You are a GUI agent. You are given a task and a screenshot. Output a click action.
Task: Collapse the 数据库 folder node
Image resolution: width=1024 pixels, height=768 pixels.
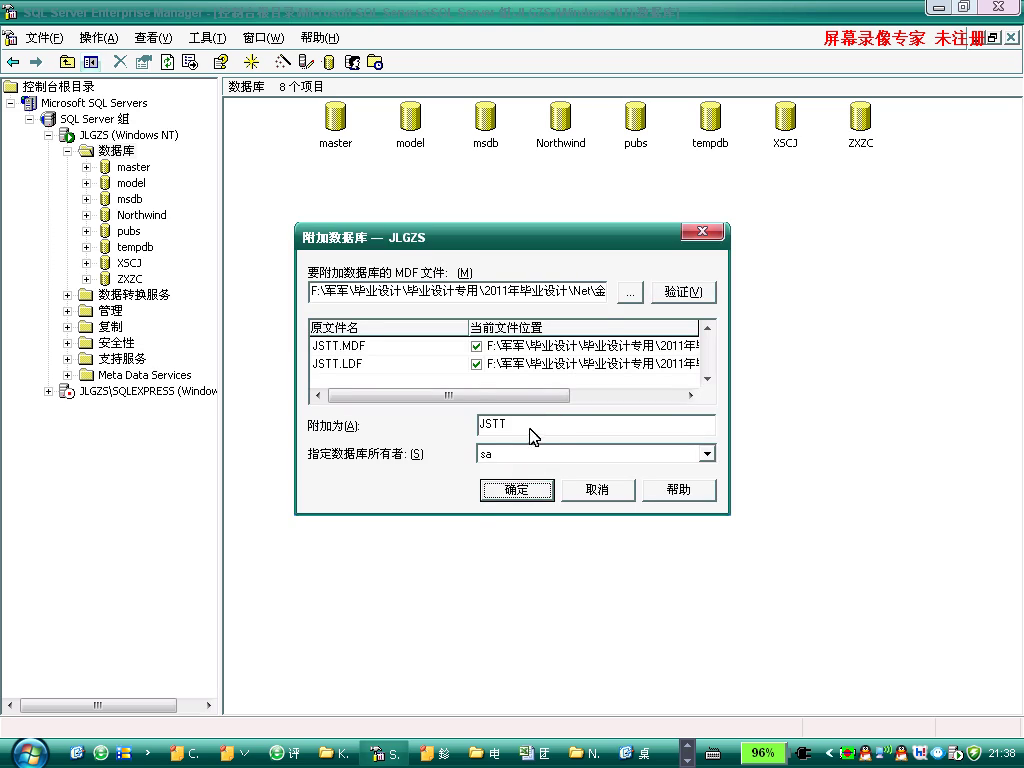67,152
